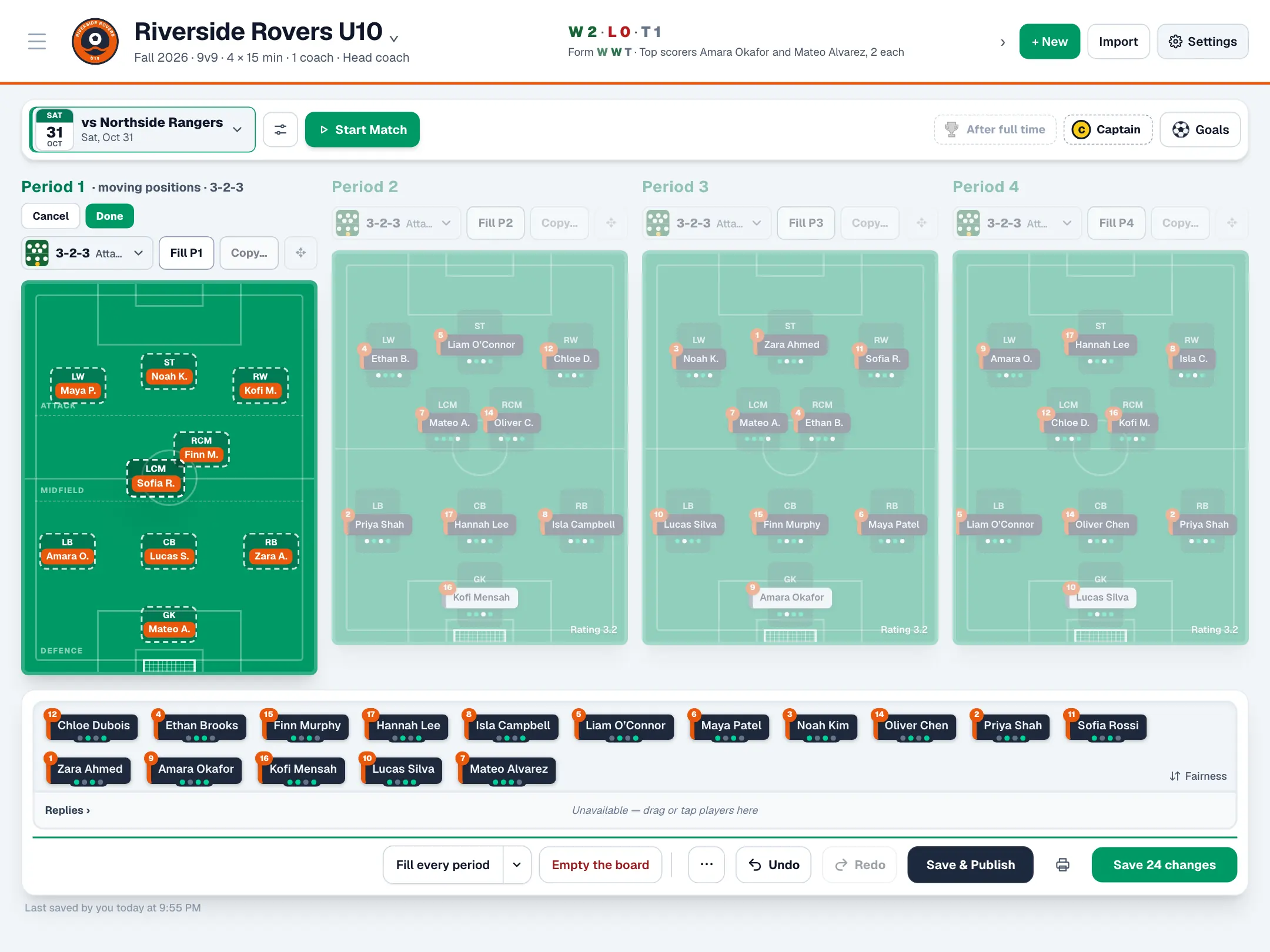Click the Riverside Rovers team logo

coord(95,41)
